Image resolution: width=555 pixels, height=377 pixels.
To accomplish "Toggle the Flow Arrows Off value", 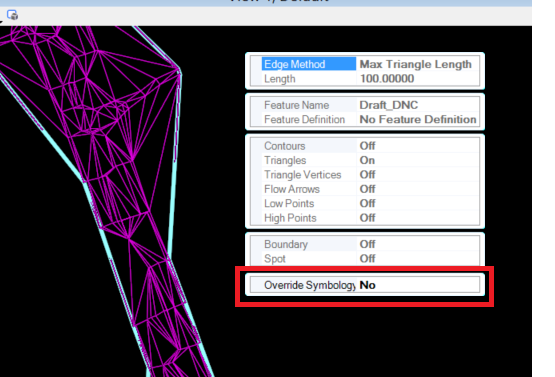I will click(418, 189).
